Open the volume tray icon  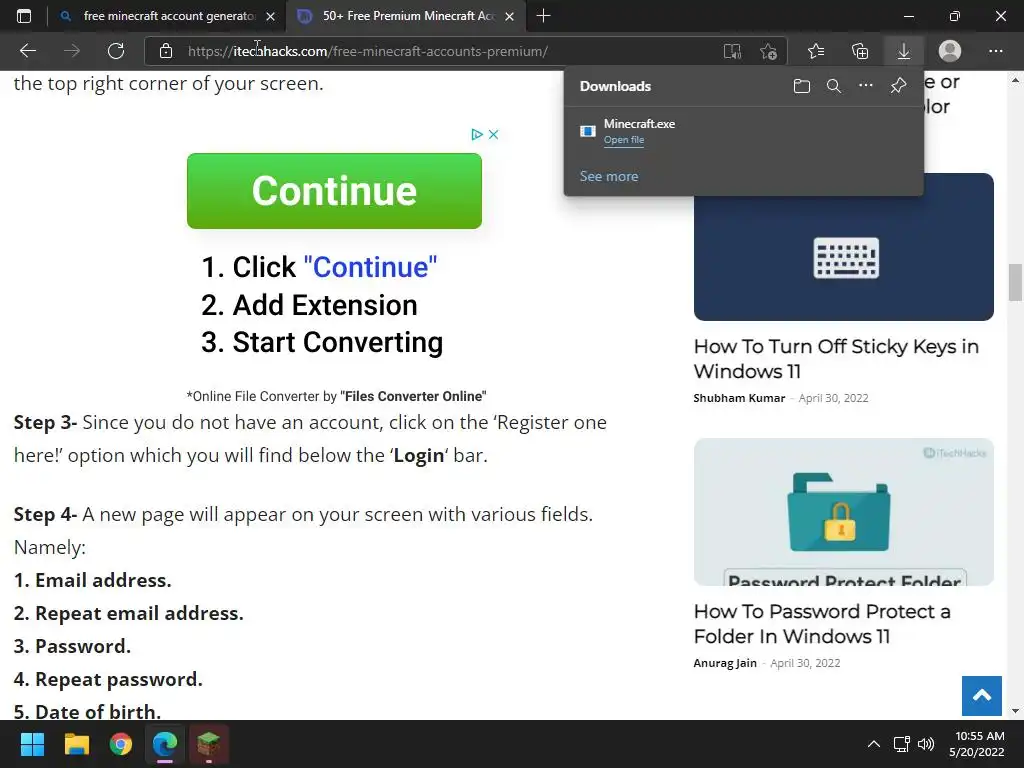(925, 744)
